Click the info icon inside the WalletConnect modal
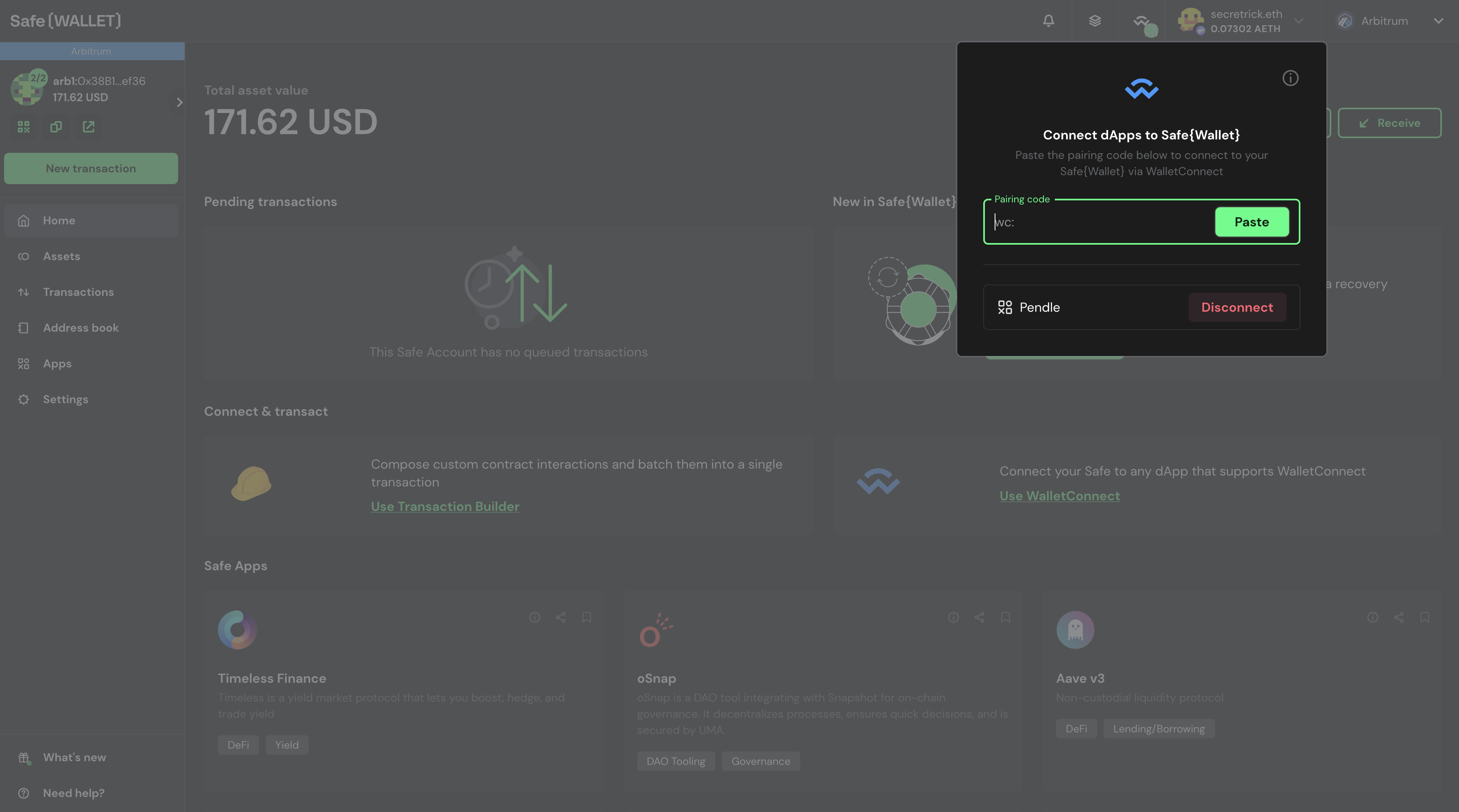 pyautogui.click(x=1290, y=78)
